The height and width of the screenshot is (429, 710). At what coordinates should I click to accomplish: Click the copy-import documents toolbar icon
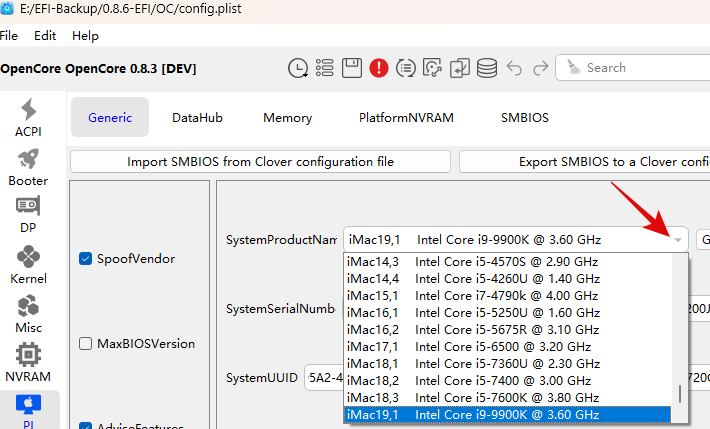coord(460,68)
